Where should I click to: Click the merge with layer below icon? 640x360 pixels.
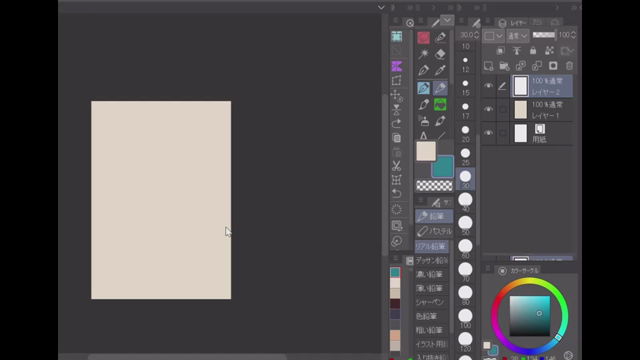(x=537, y=66)
